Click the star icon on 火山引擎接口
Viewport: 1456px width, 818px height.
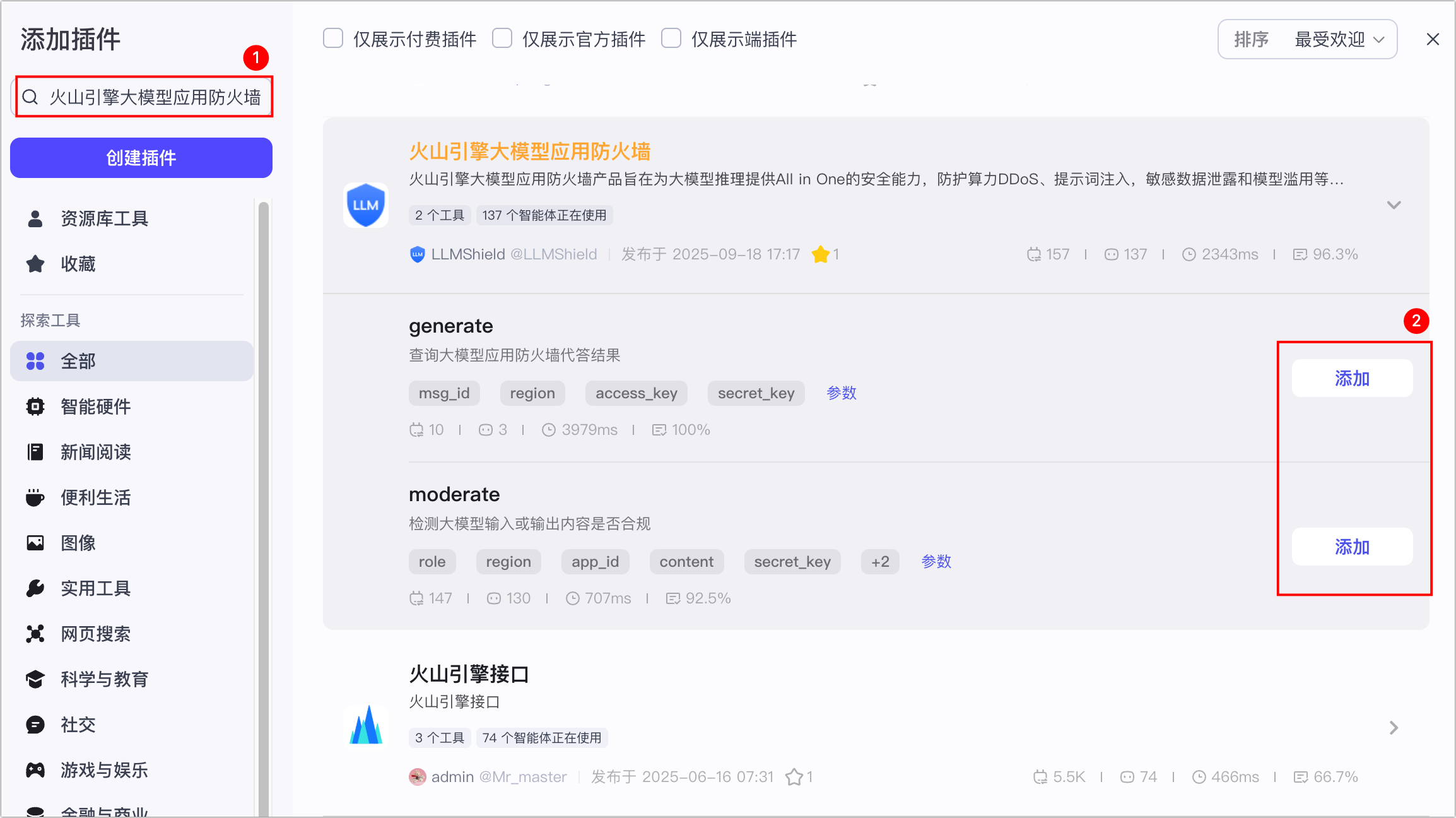[794, 777]
